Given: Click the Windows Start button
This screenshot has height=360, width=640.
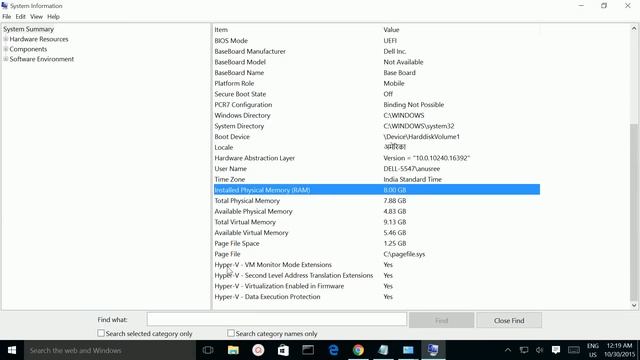Looking at the screenshot, I should coord(12,350).
